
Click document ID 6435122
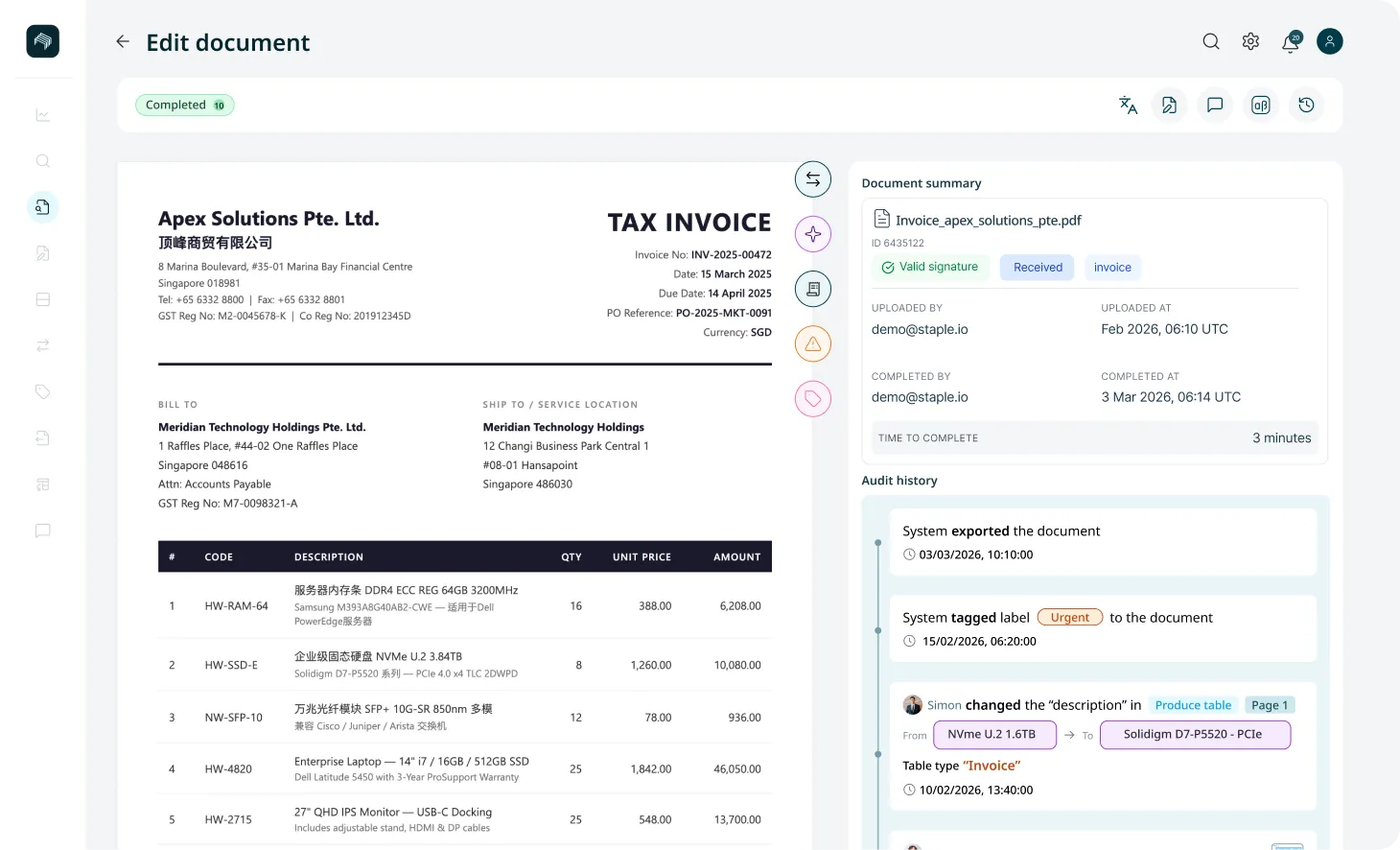[898, 243]
